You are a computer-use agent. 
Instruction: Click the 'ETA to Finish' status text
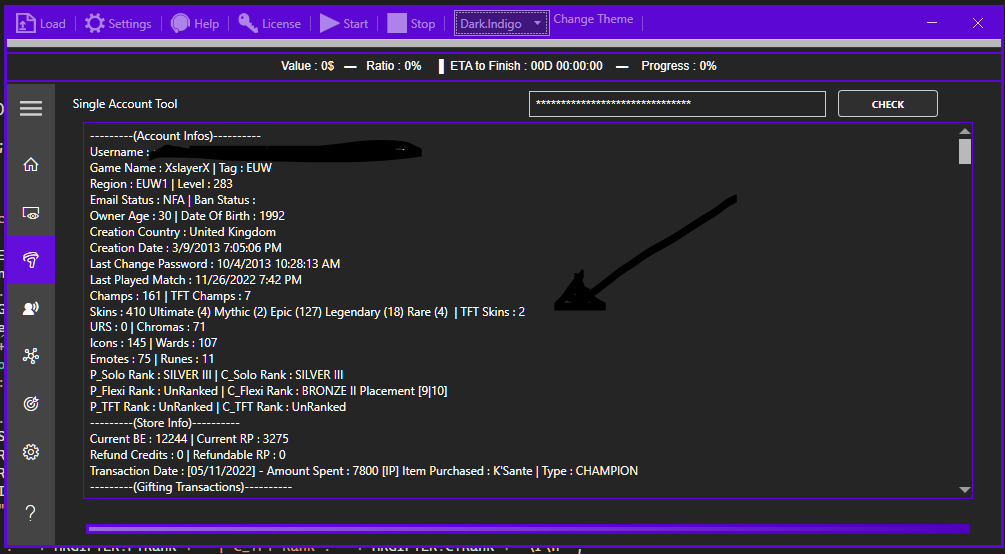pos(526,66)
